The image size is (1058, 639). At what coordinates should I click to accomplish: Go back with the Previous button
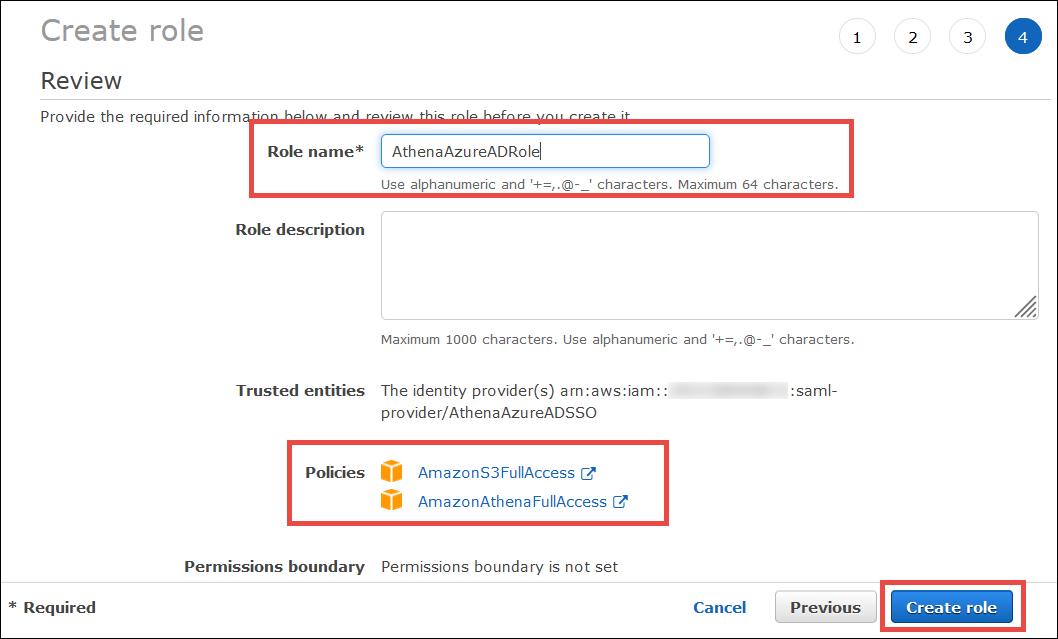coord(825,607)
